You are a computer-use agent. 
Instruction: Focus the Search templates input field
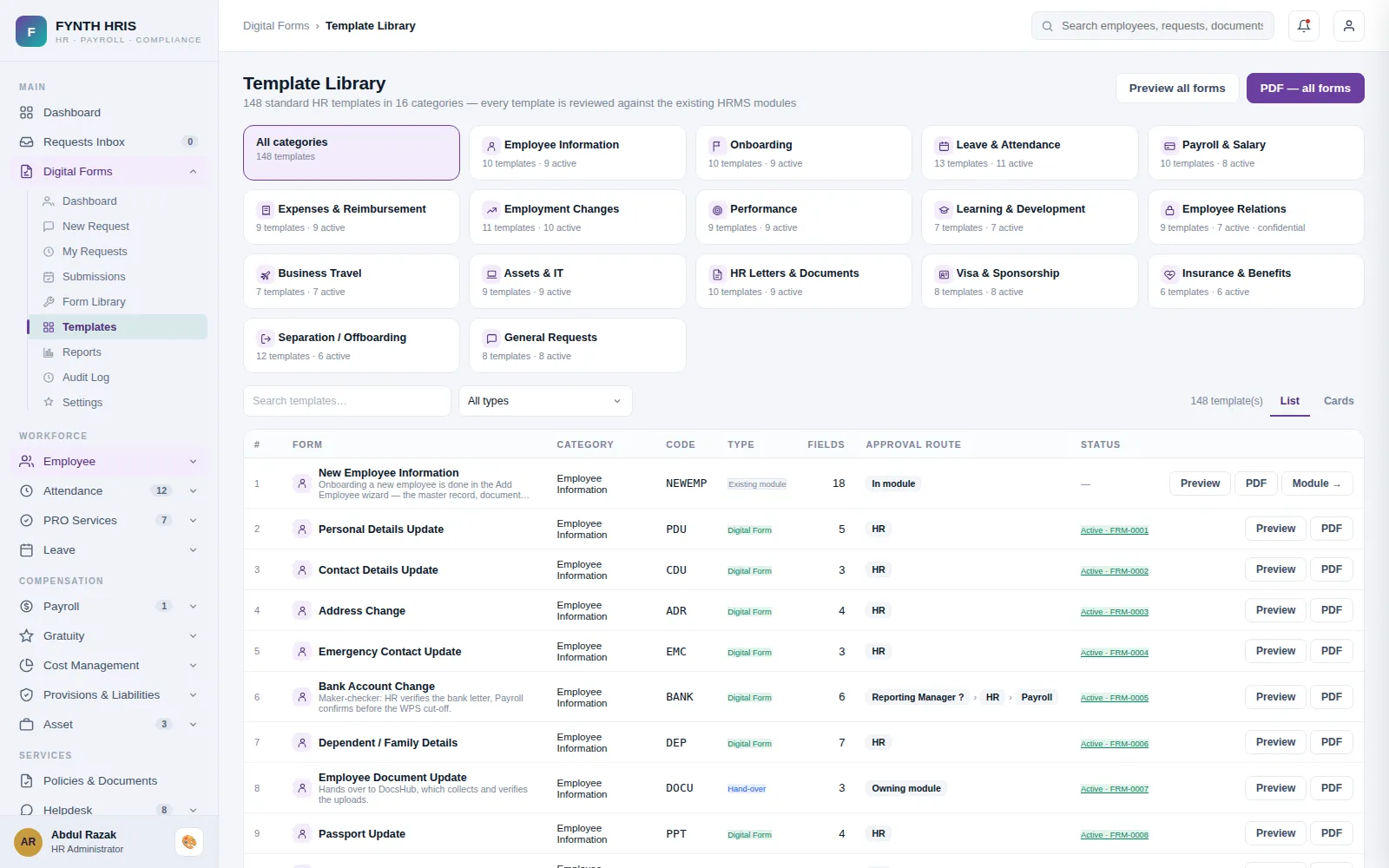pyautogui.click(x=347, y=401)
